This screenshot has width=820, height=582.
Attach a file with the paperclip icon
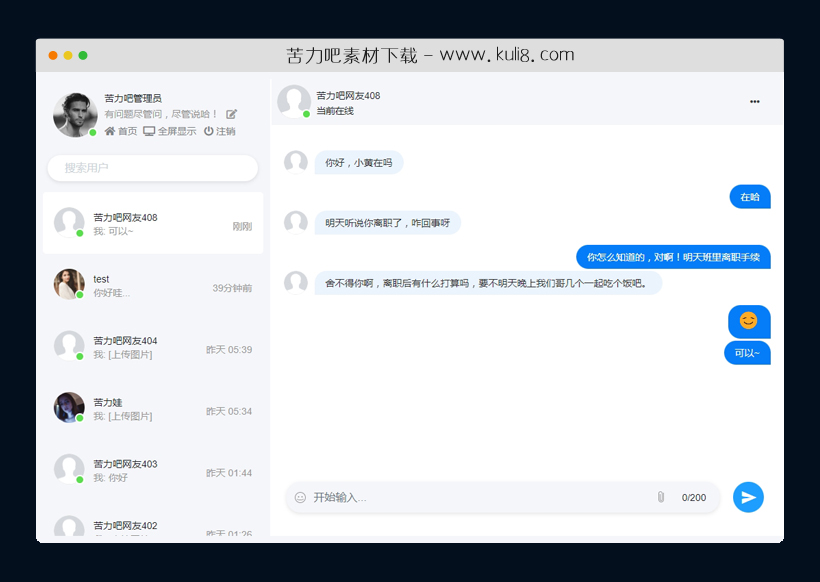[x=661, y=497]
